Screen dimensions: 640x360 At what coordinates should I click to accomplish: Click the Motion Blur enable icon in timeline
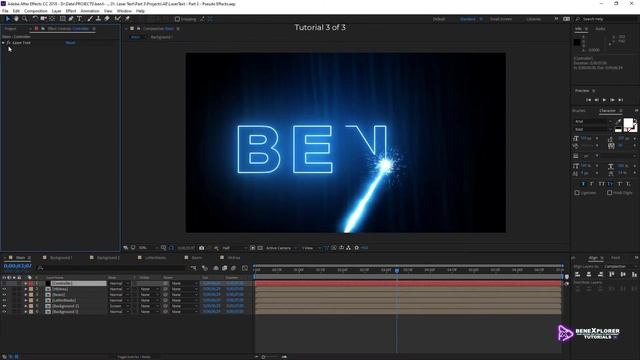coord(233,268)
